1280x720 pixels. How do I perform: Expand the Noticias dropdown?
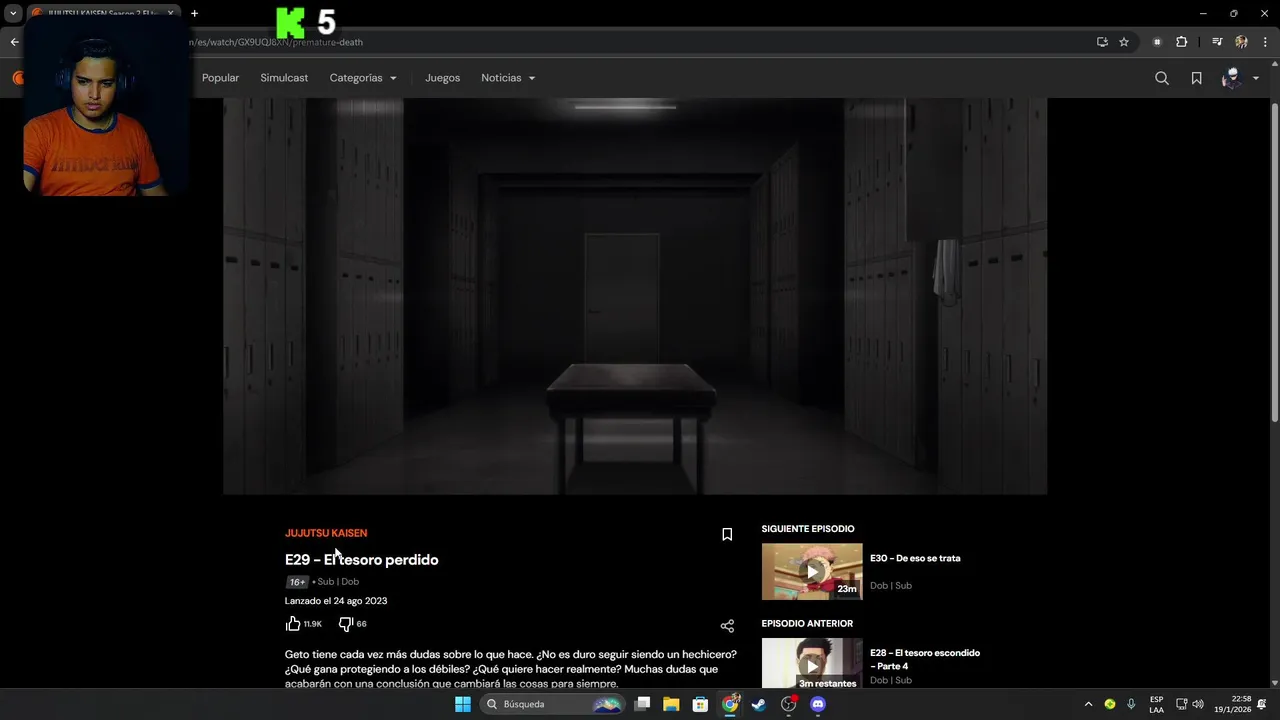[508, 78]
